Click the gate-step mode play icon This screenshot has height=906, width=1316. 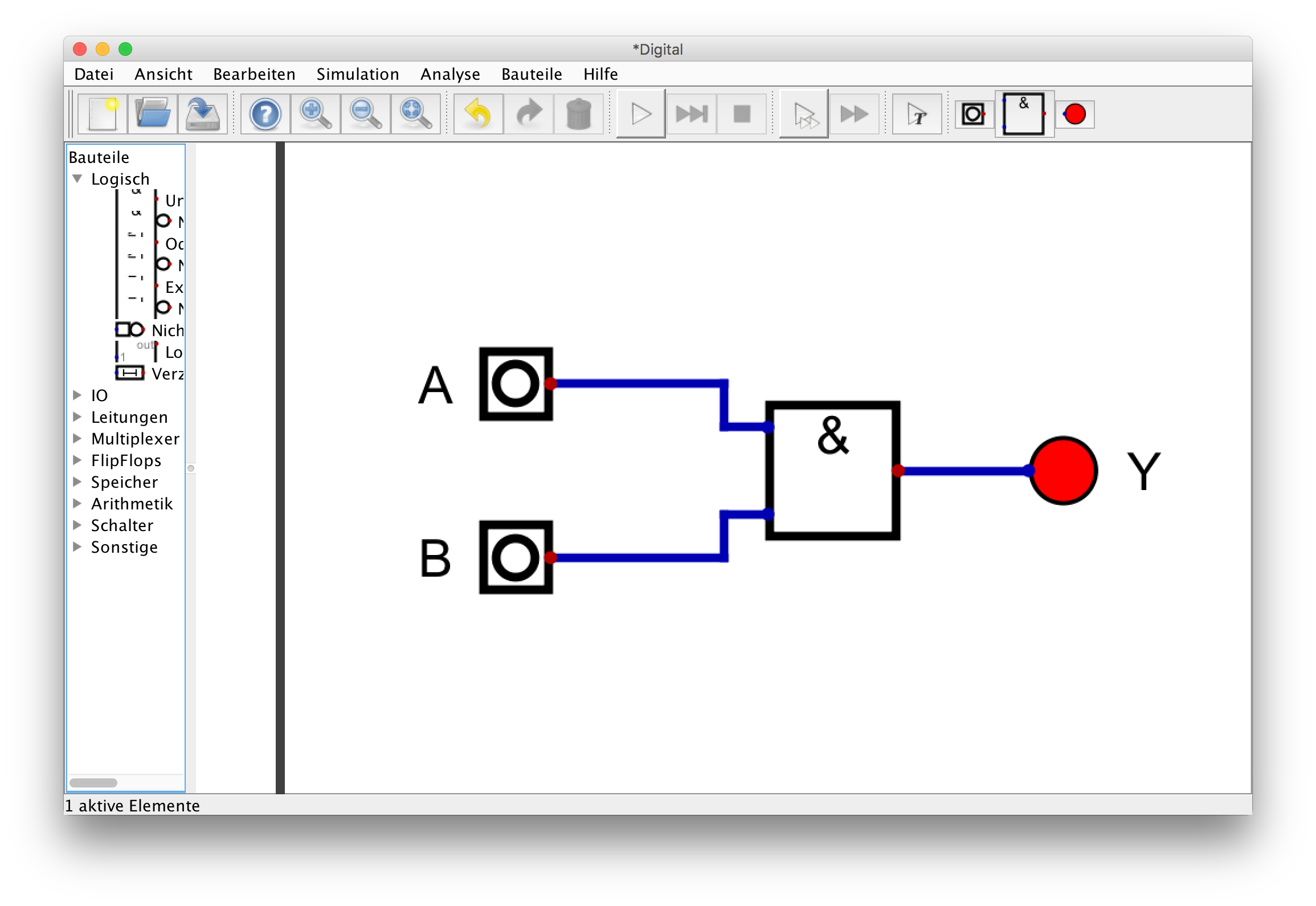(x=804, y=114)
